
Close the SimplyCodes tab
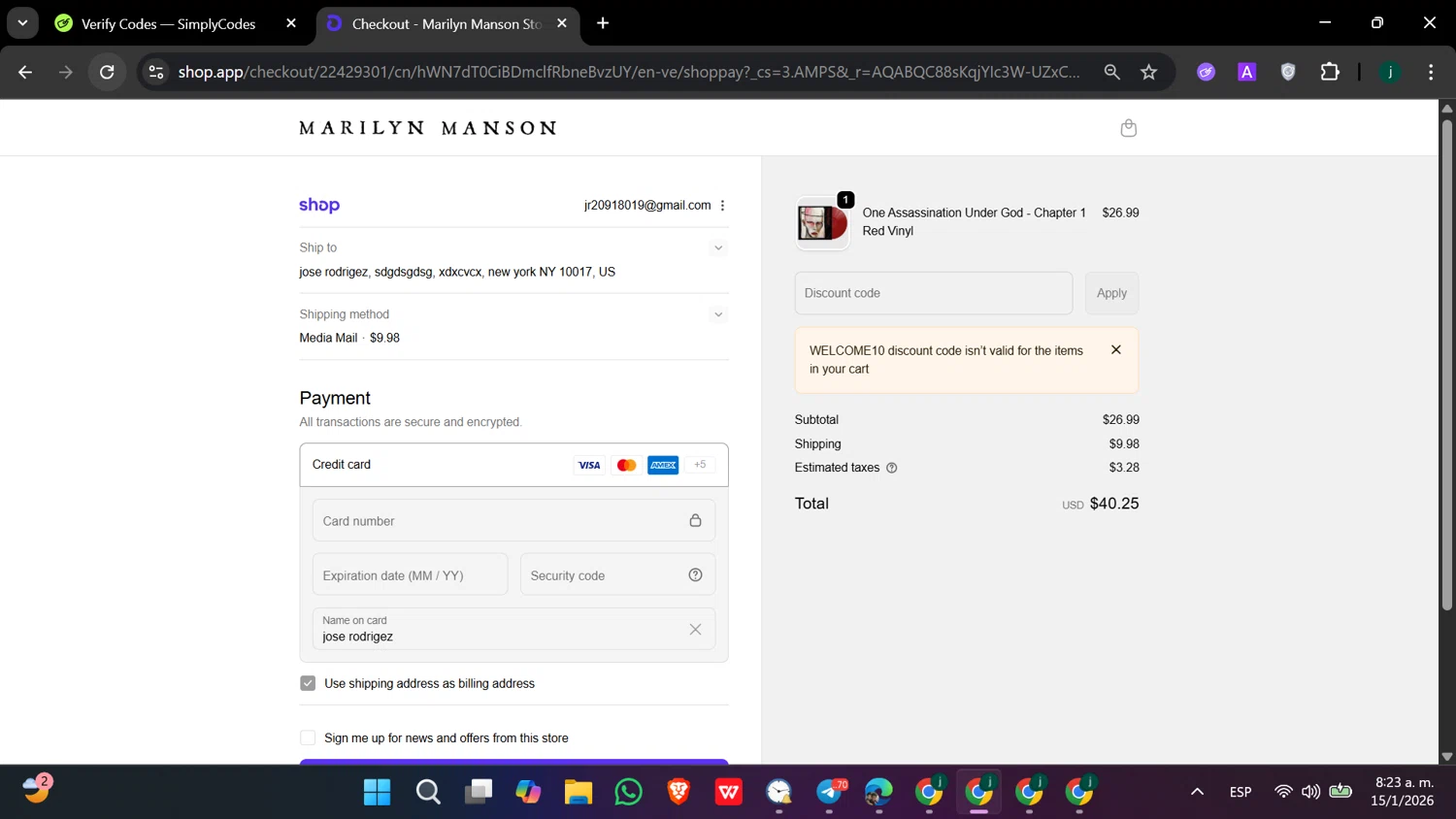click(291, 23)
